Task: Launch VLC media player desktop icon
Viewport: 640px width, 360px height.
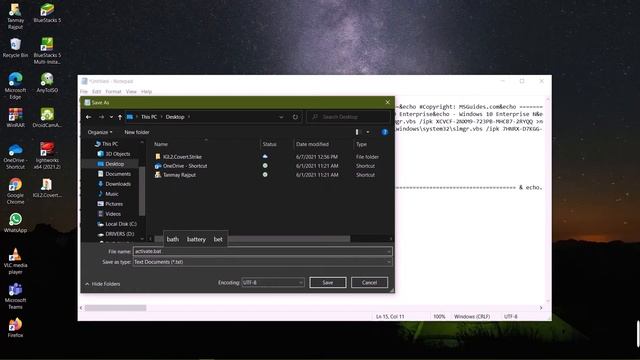Action: click(x=16, y=261)
